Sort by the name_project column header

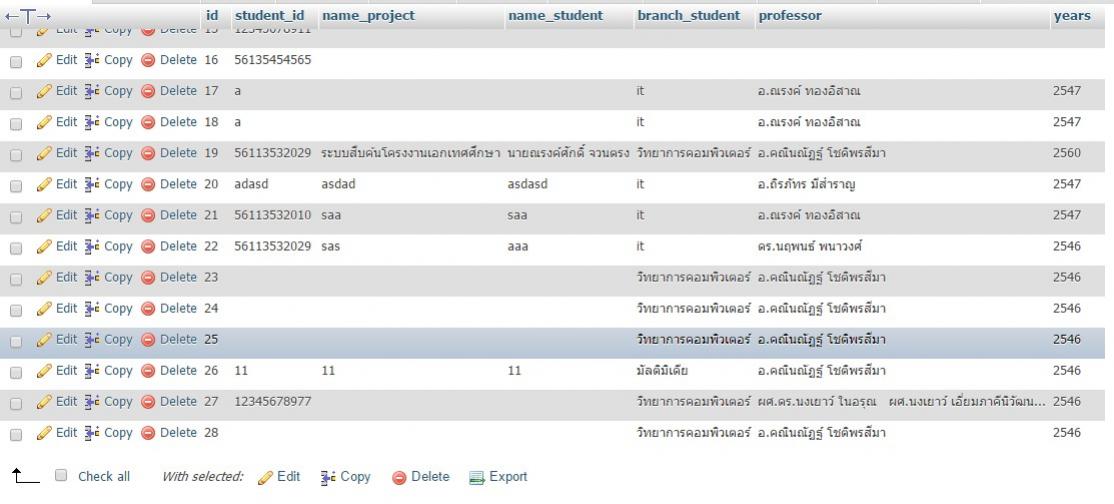click(x=368, y=16)
